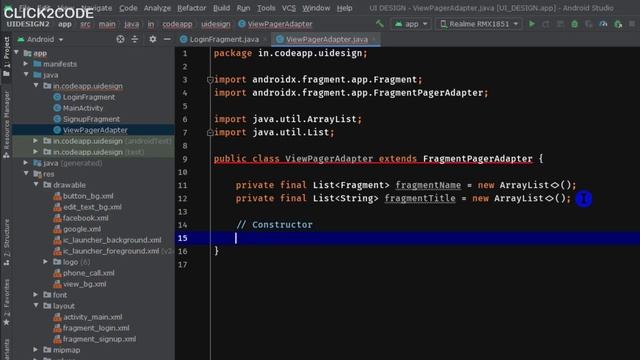This screenshot has height=360, width=640.
Task: Select SignupFragment class in project tree
Action: tap(87, 119)
